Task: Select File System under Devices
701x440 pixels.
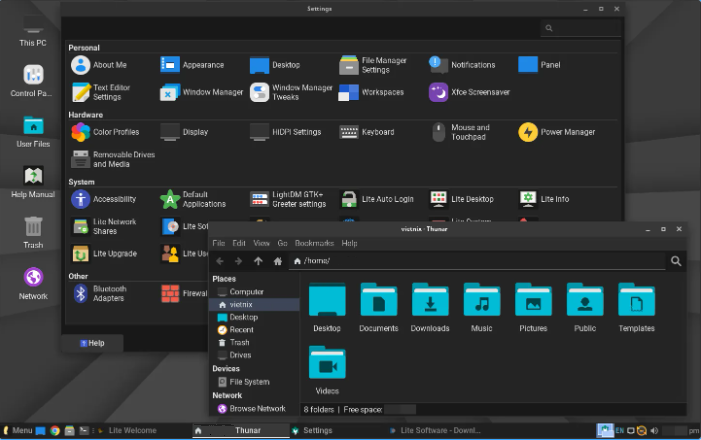Action: pos(254,382)
